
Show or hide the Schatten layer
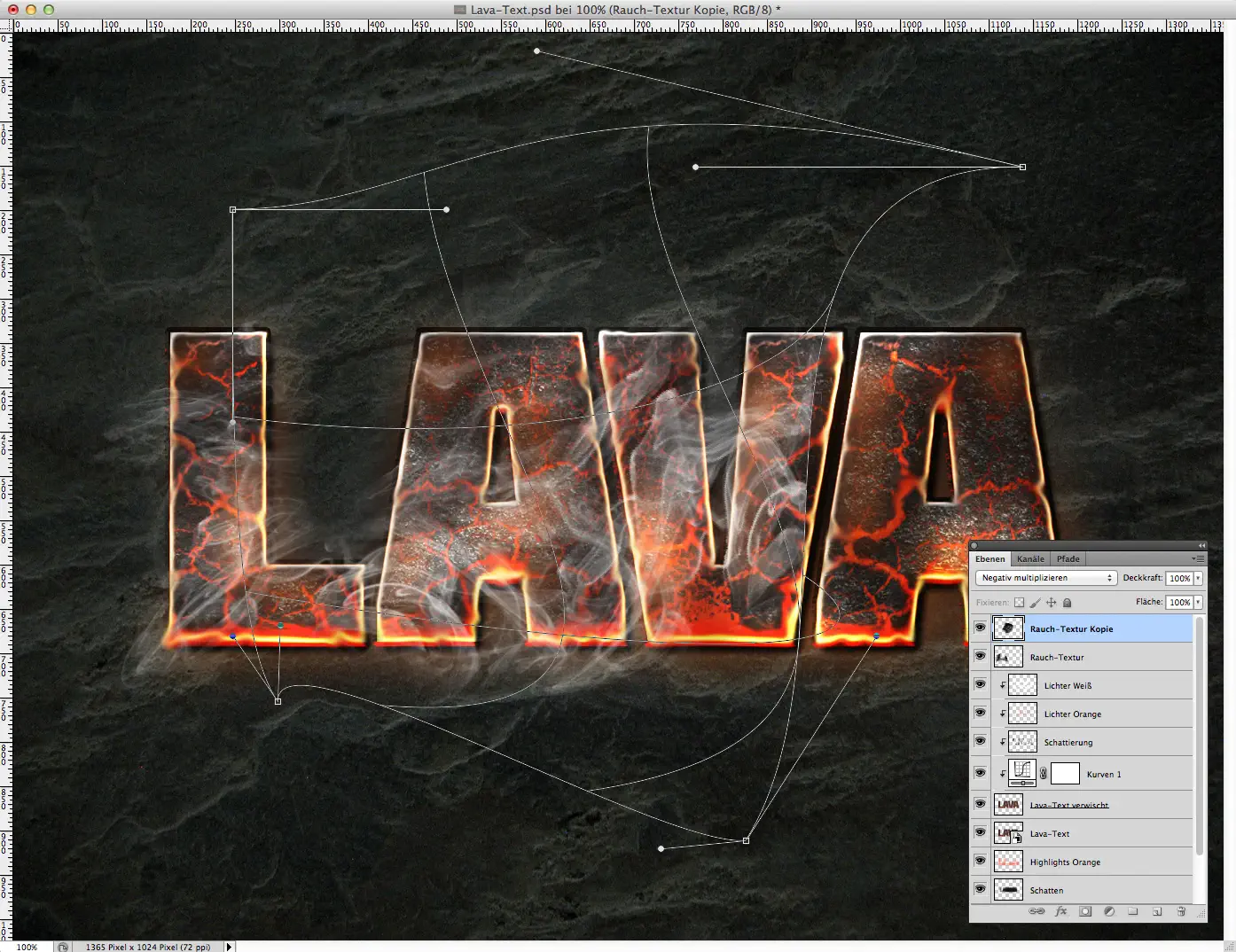[x=981, y=890]
